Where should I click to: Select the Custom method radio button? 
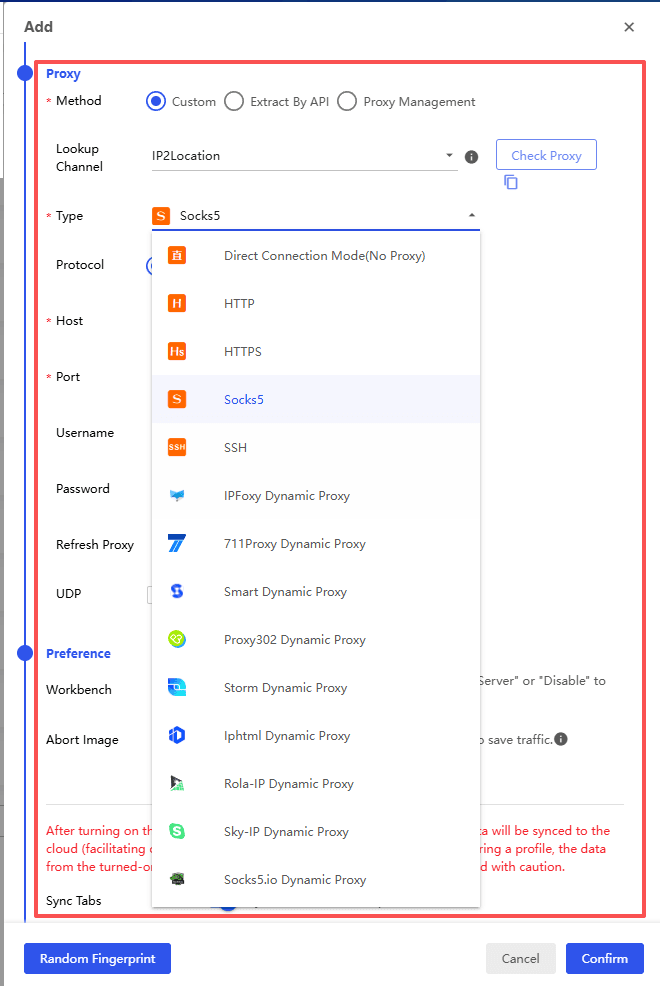coord(156,101)
